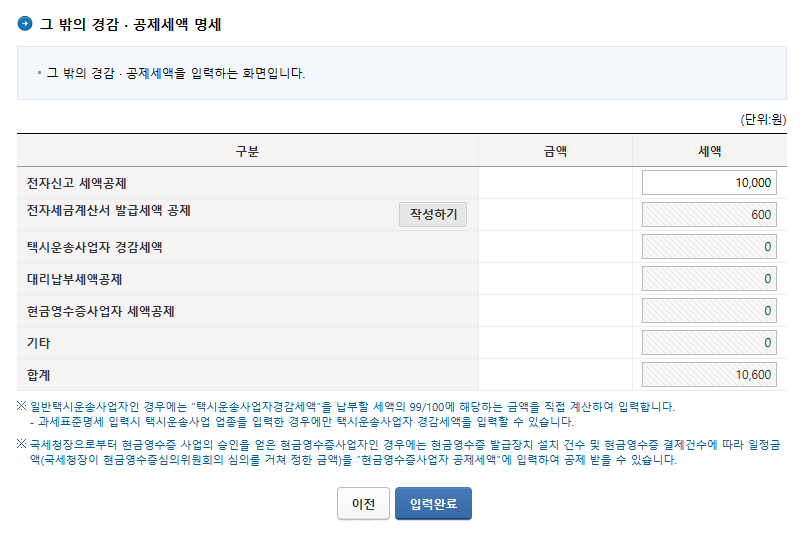Click the 작성하기 button
The width and height of the screenshot is (812, 541).
(433, 214)
